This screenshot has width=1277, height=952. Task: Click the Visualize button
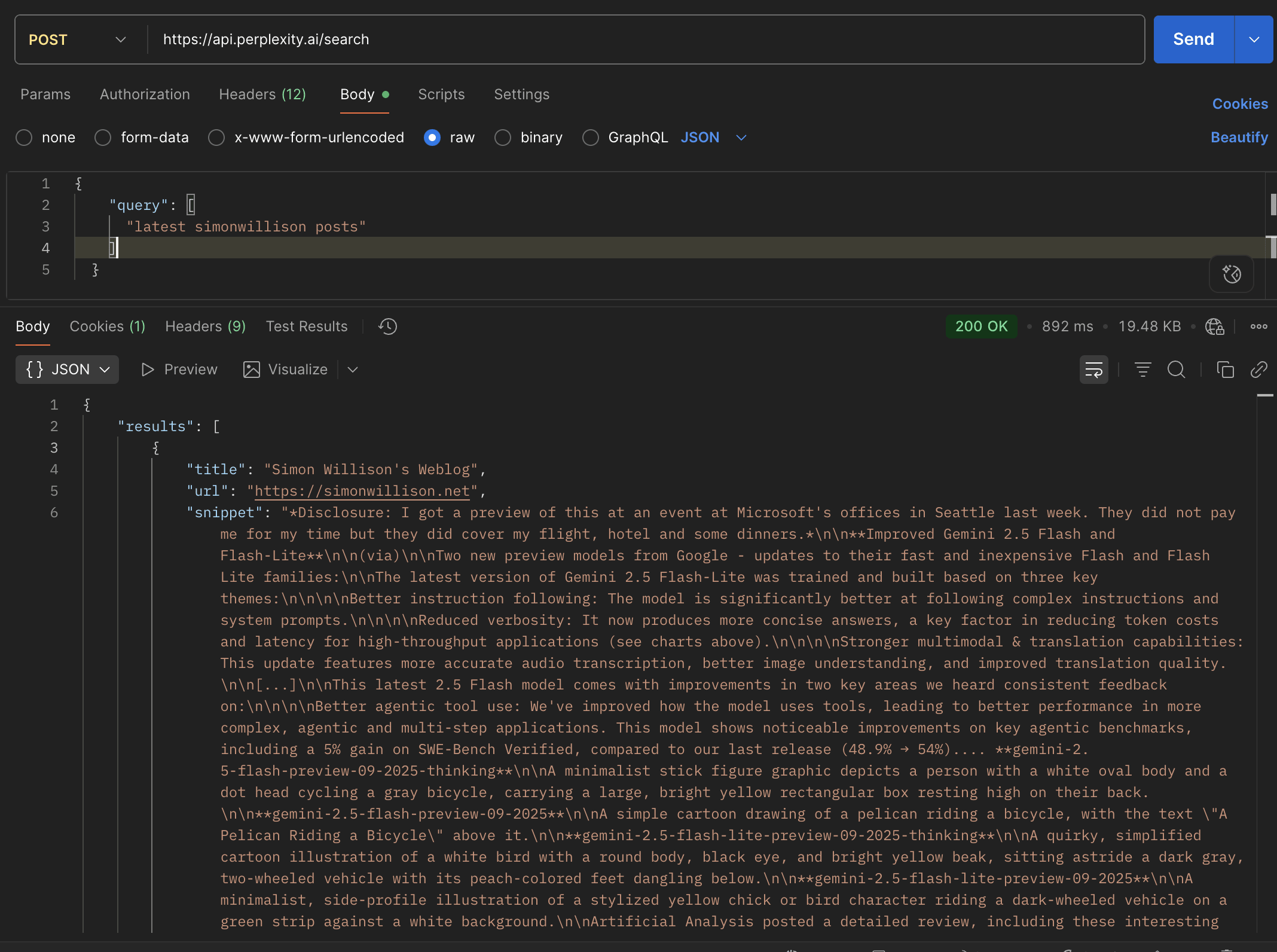[x=286, y=370]
